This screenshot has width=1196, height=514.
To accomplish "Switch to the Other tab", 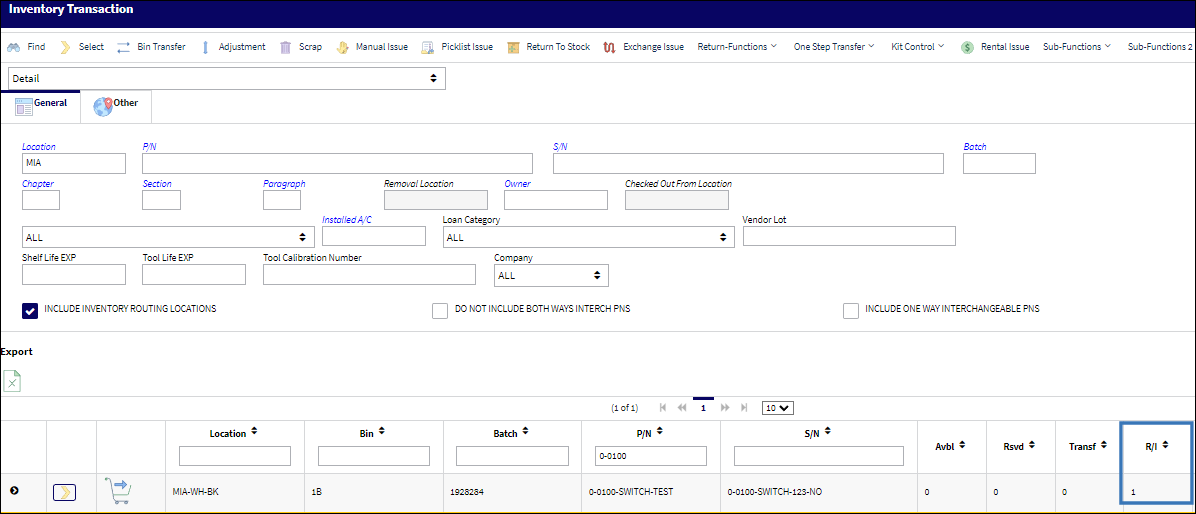I will 115,107.
